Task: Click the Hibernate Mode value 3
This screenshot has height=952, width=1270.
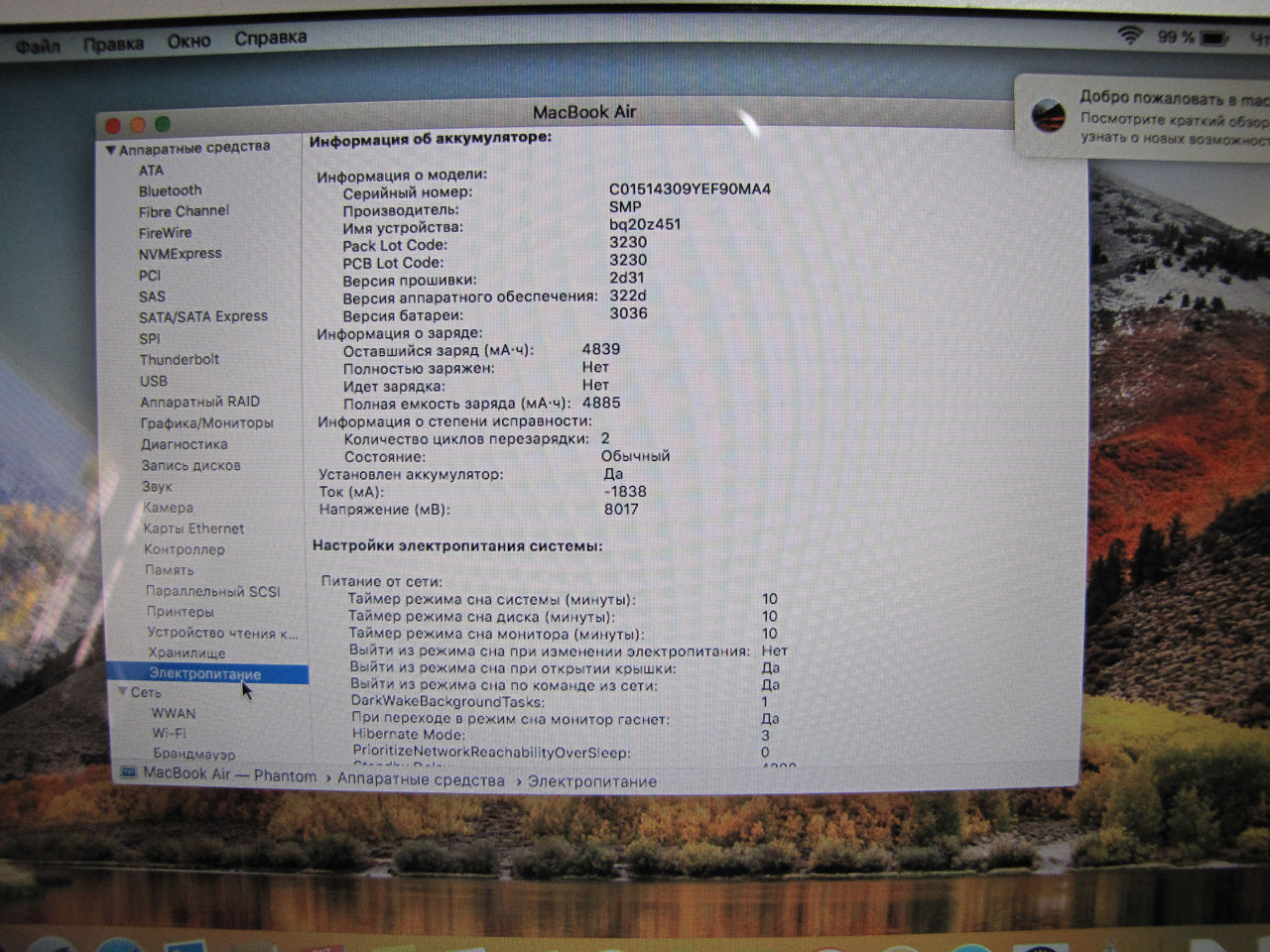Action: (x=765, y=736)
